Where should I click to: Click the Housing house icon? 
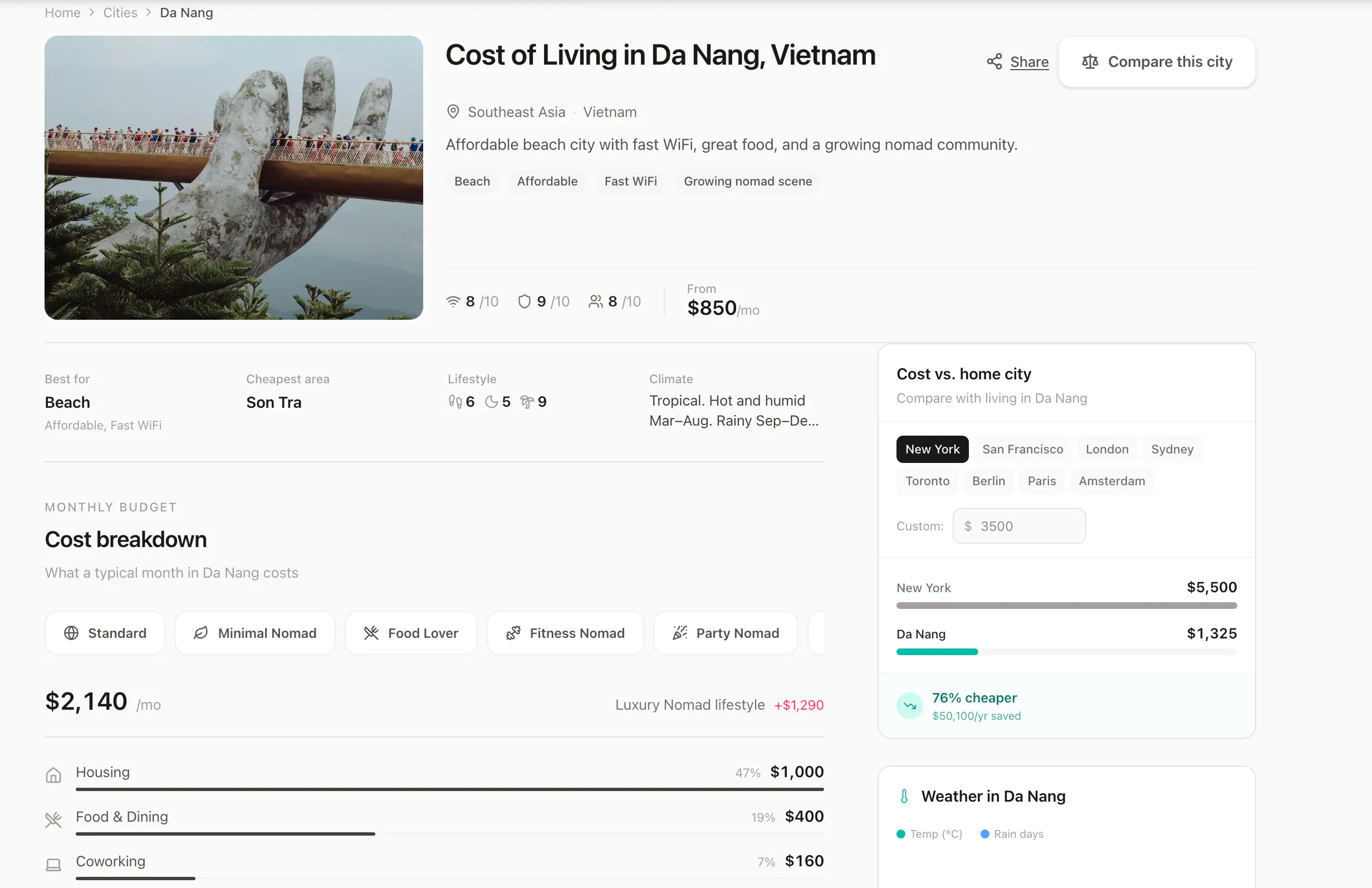tap(53, 775)
